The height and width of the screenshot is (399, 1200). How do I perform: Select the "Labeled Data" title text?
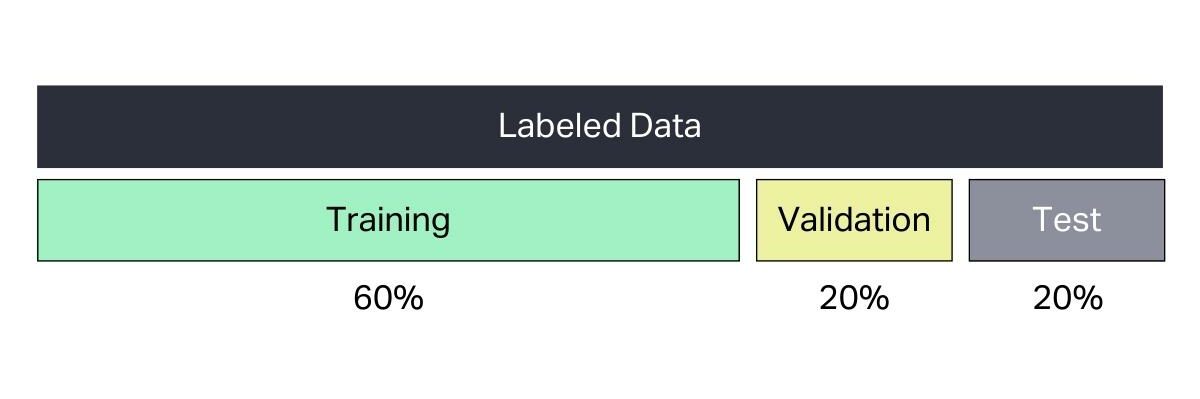click(599, 126)
